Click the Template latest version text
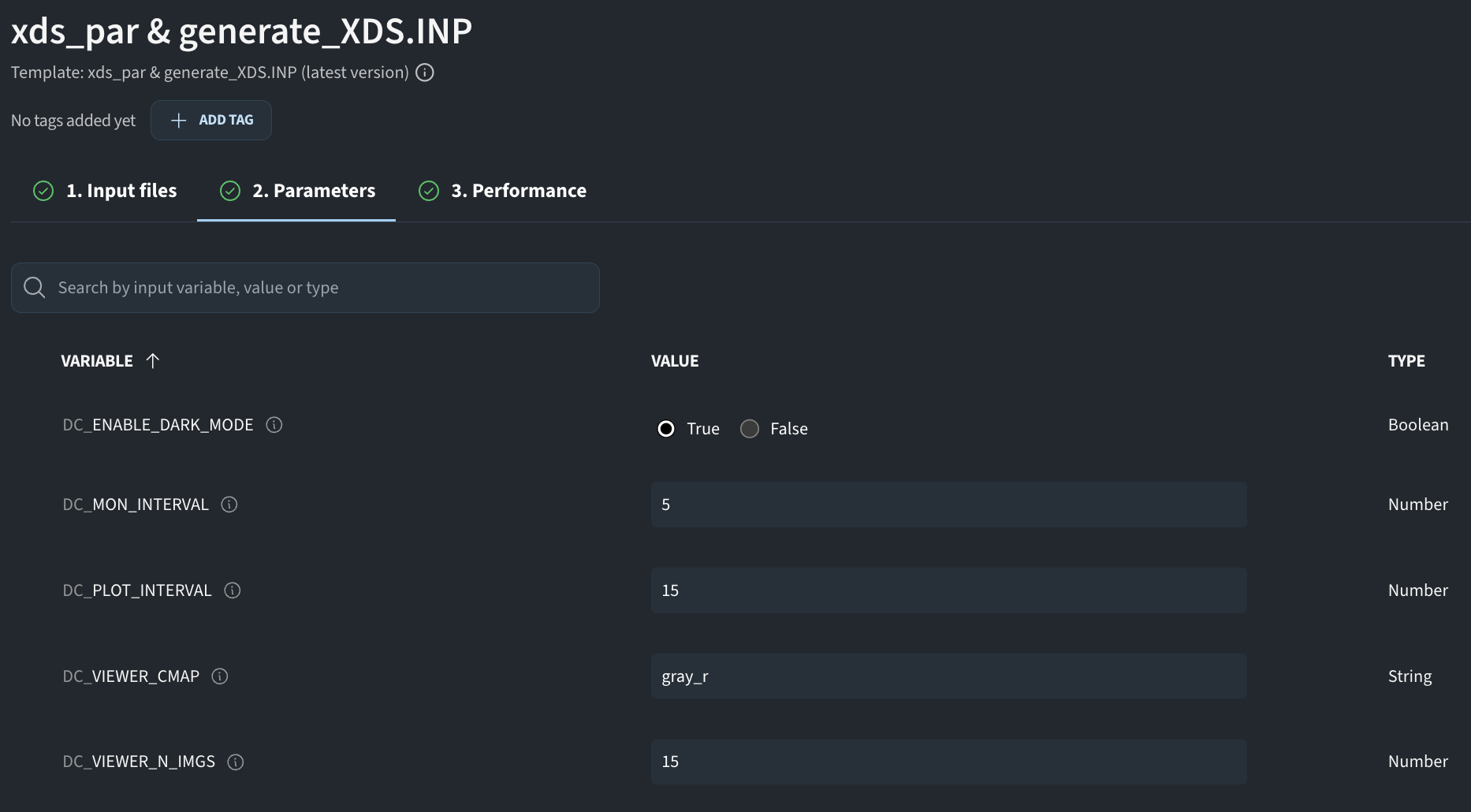The height and width of the screenshot is (812, 1471). (210, 73)
